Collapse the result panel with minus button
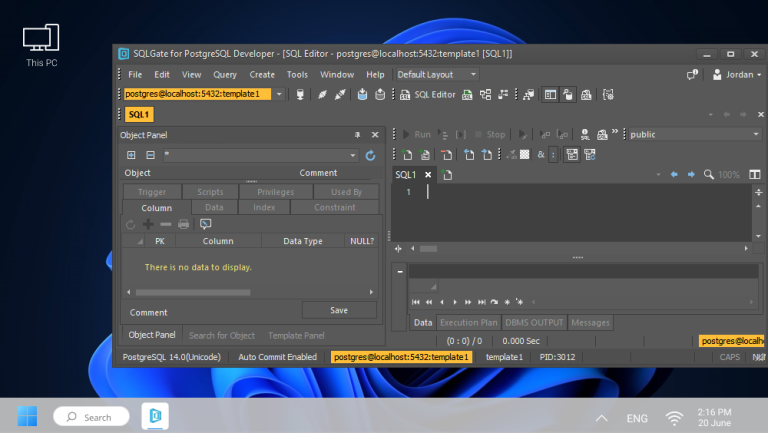768x433 pixels. click(x=400, y=271)
